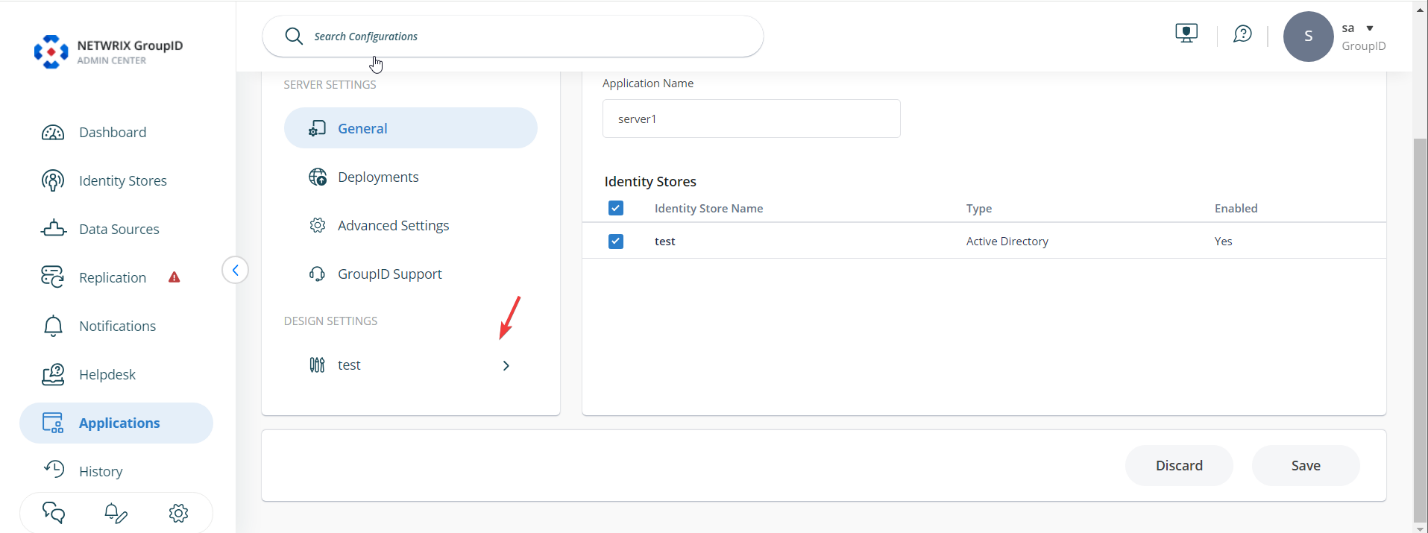Click the Data Sources icon
The width and height of the screenshot is (1428, 533).
click(x=53, y=229)
